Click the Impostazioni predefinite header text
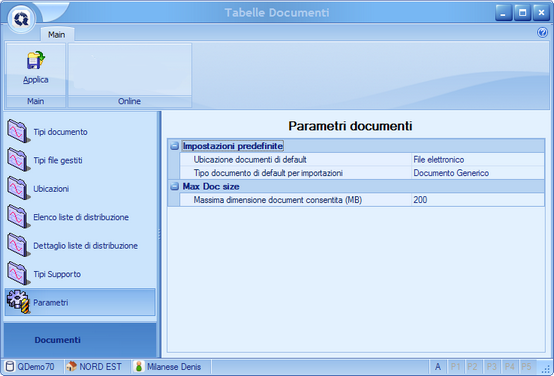Viewport: 554px width, 376px height. [x=232, y=146]
